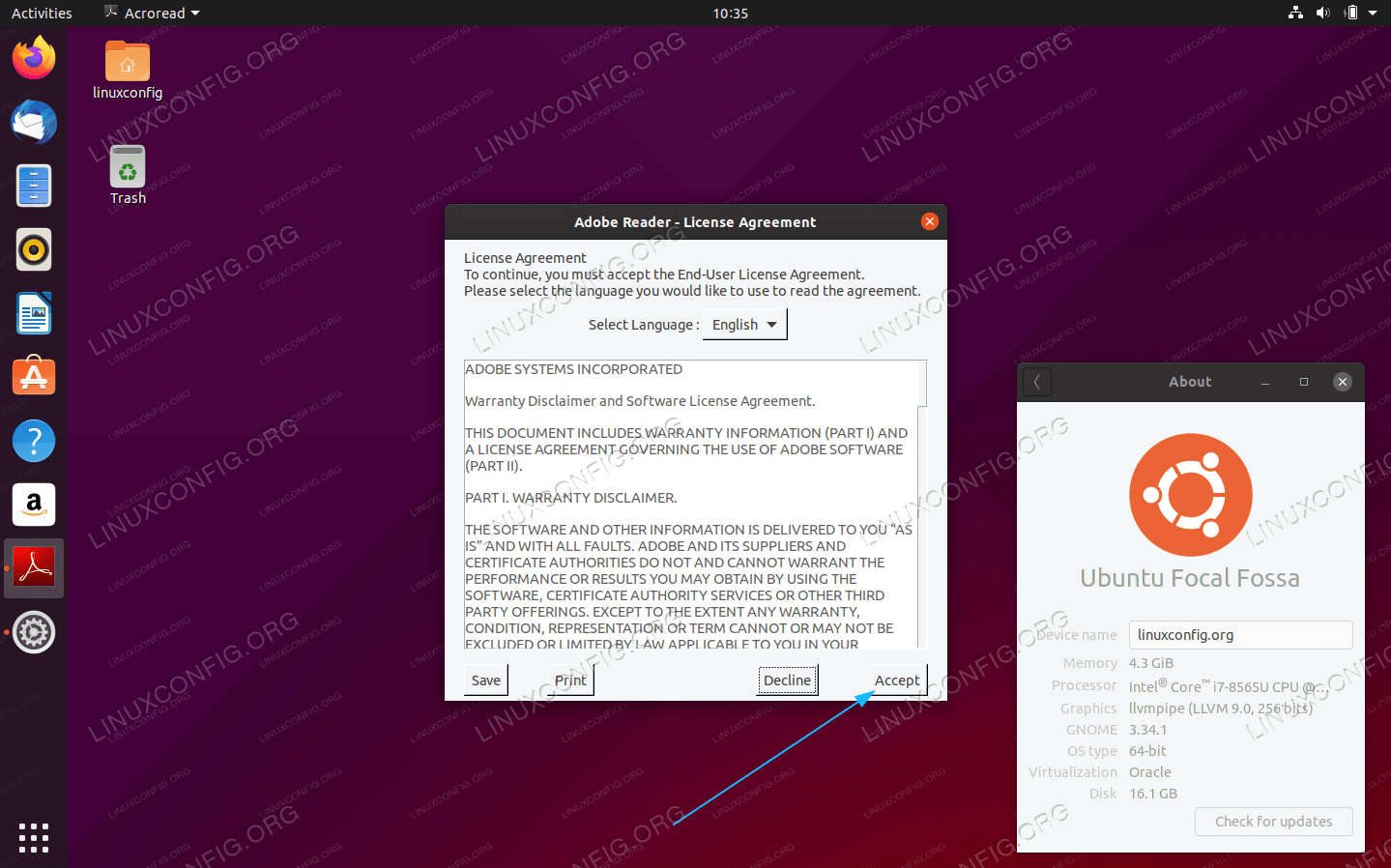Viewport: 1391px width, 868px height.
Task: Launch LibreOffice Writer from the dock
Action: click(34, 313)
